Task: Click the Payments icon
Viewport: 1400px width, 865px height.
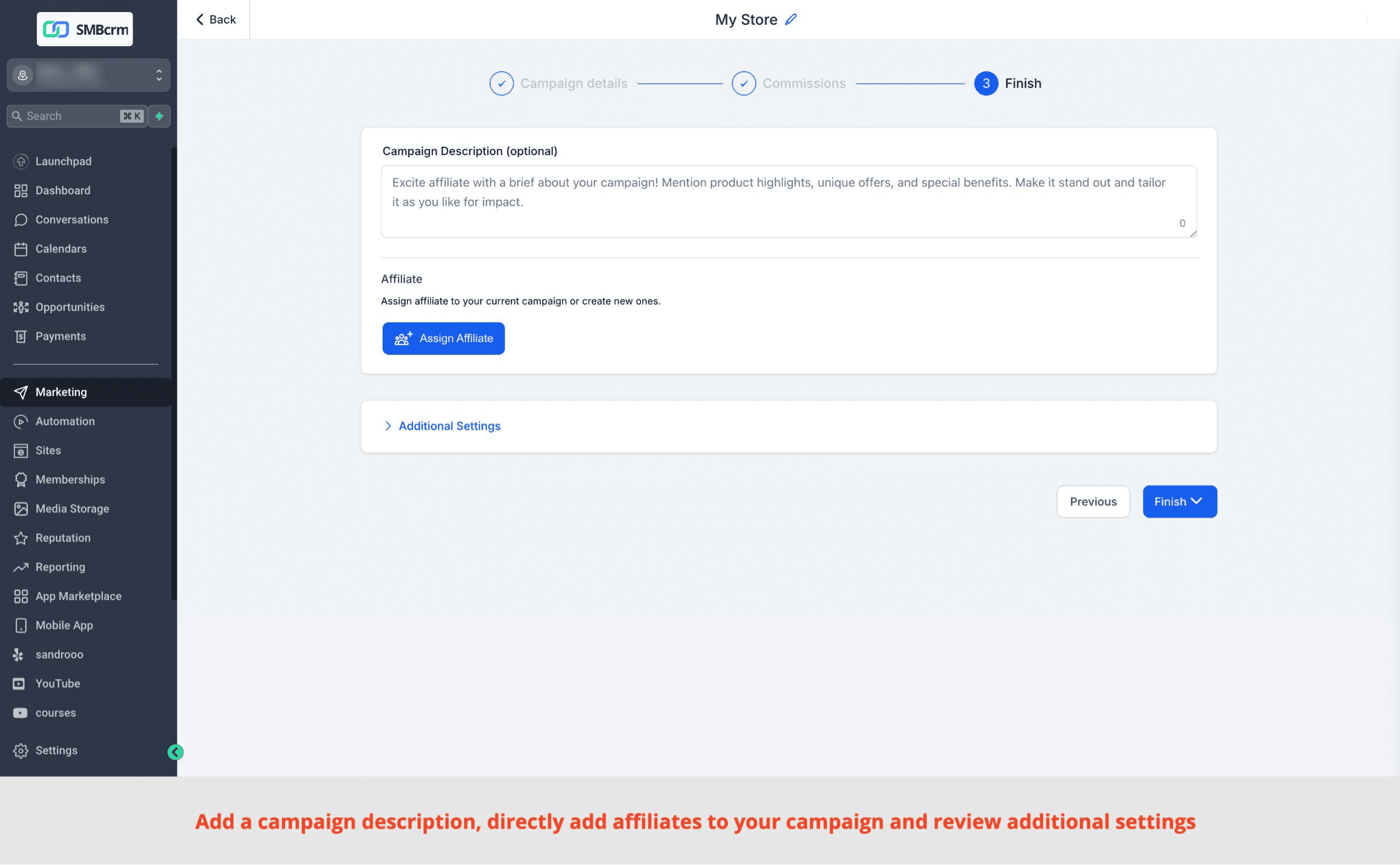Action: (21, 336)
